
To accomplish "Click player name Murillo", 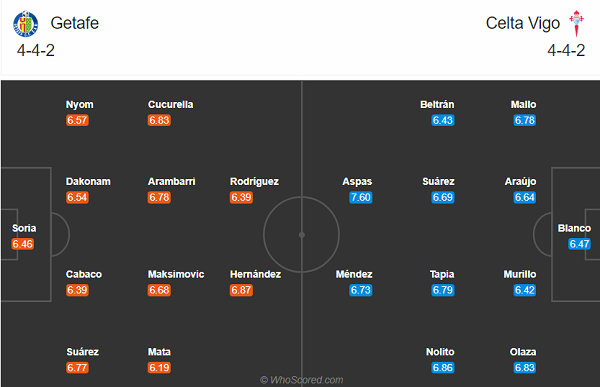I will [520, 274].
